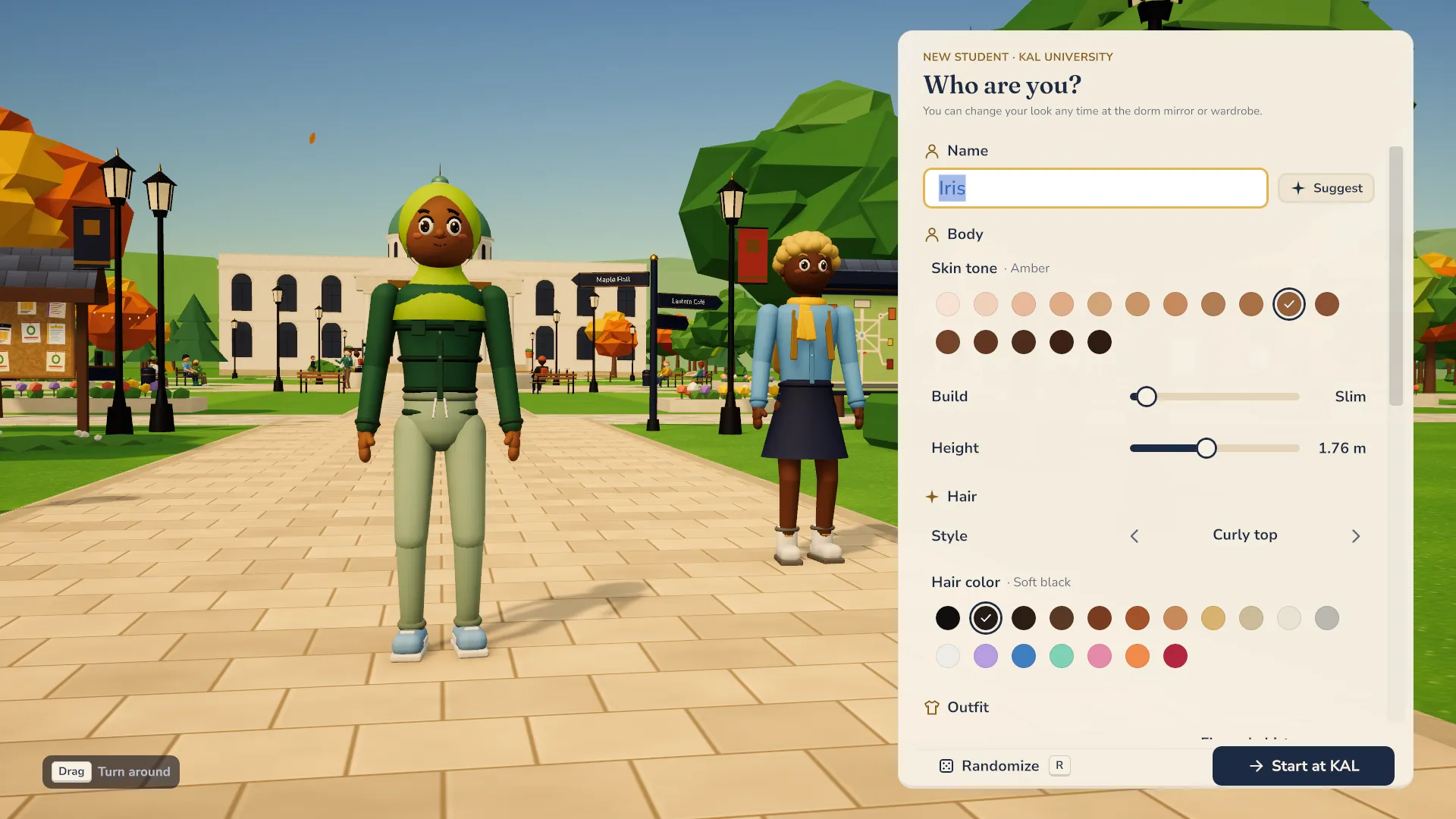The height and width of the screenshot is (819, 1456).
Task: Click the Height slider handle
Action: 1207,448
